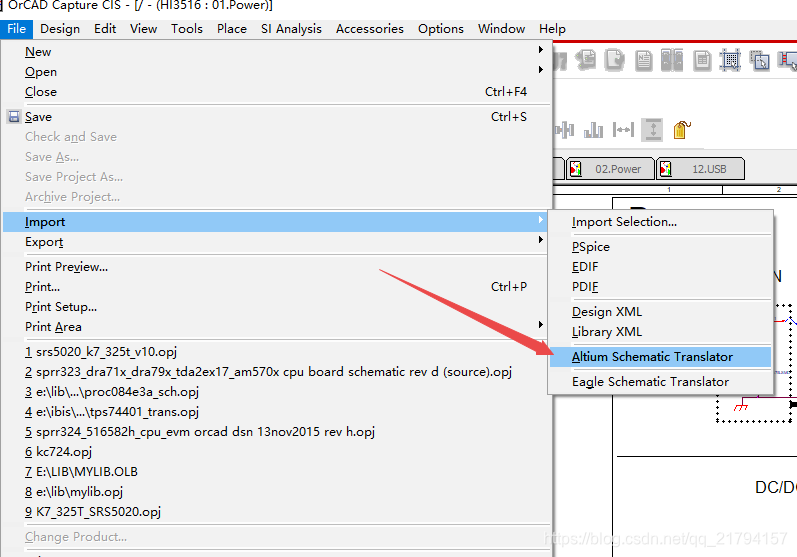Expand the Export submenu arrow
The image size is (797, 557).
(540, 239)
